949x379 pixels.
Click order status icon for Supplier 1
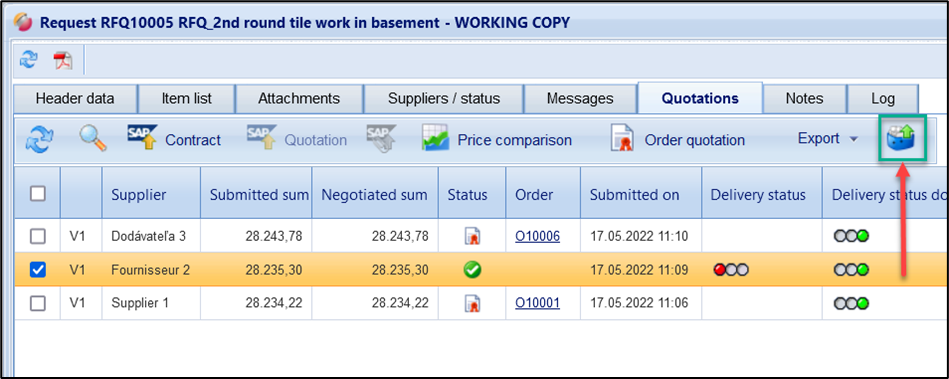pyautogui.click(x=472, y=303)
